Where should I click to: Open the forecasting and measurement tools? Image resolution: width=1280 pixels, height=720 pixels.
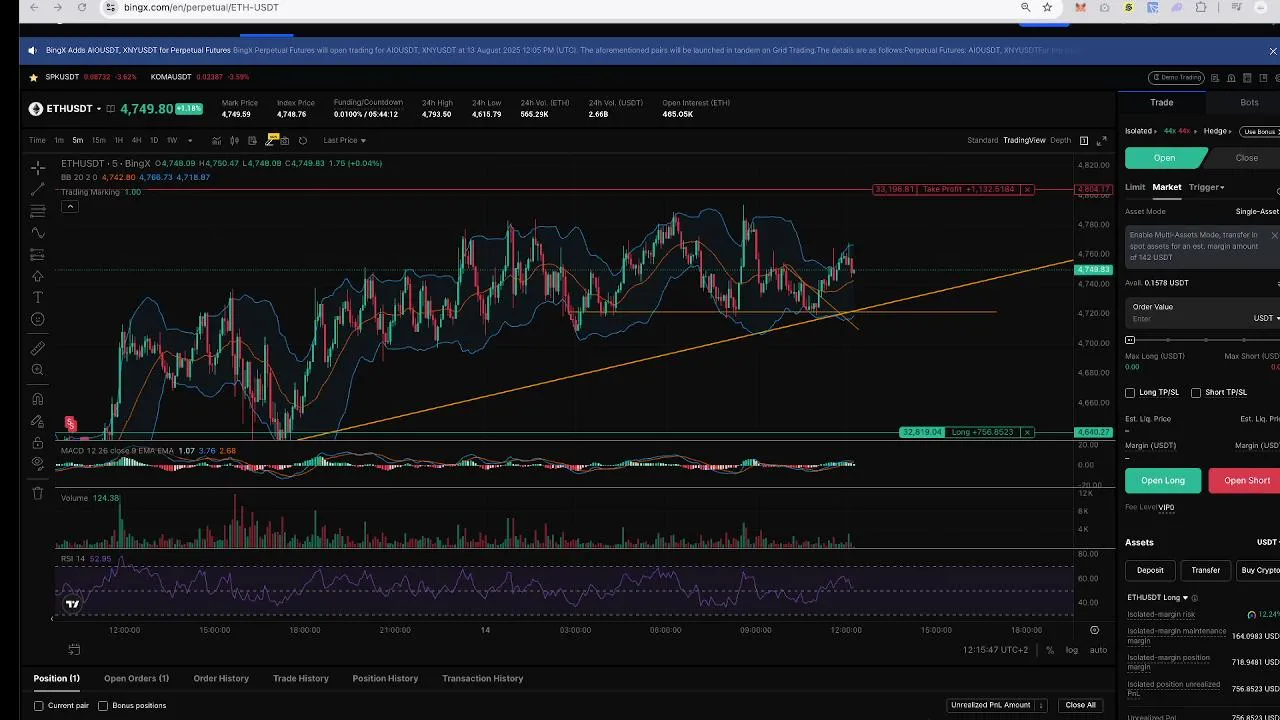pos(37,254)
